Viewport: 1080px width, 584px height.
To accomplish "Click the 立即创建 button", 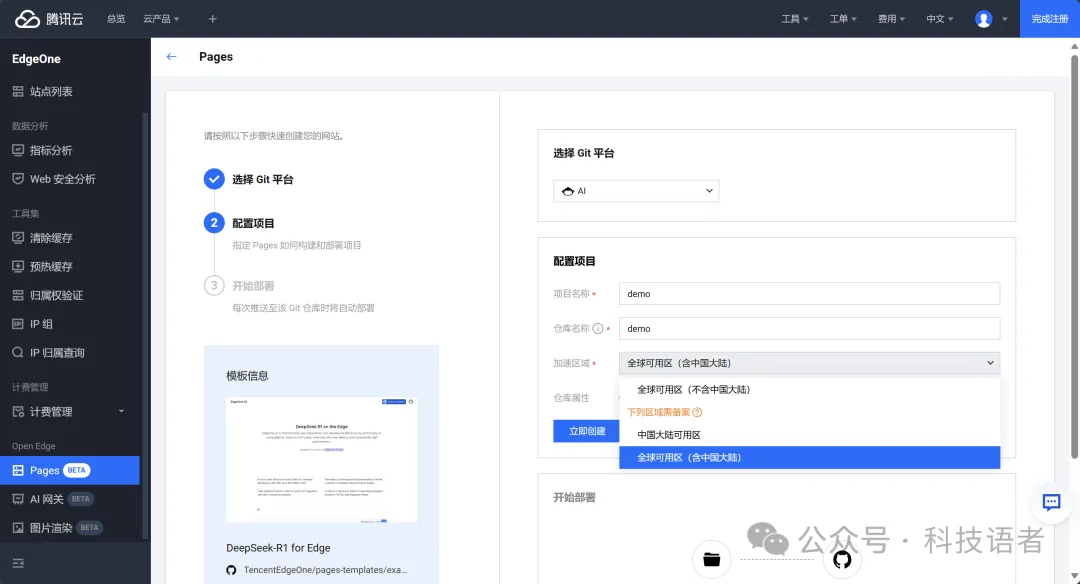I will coord(586,431).
